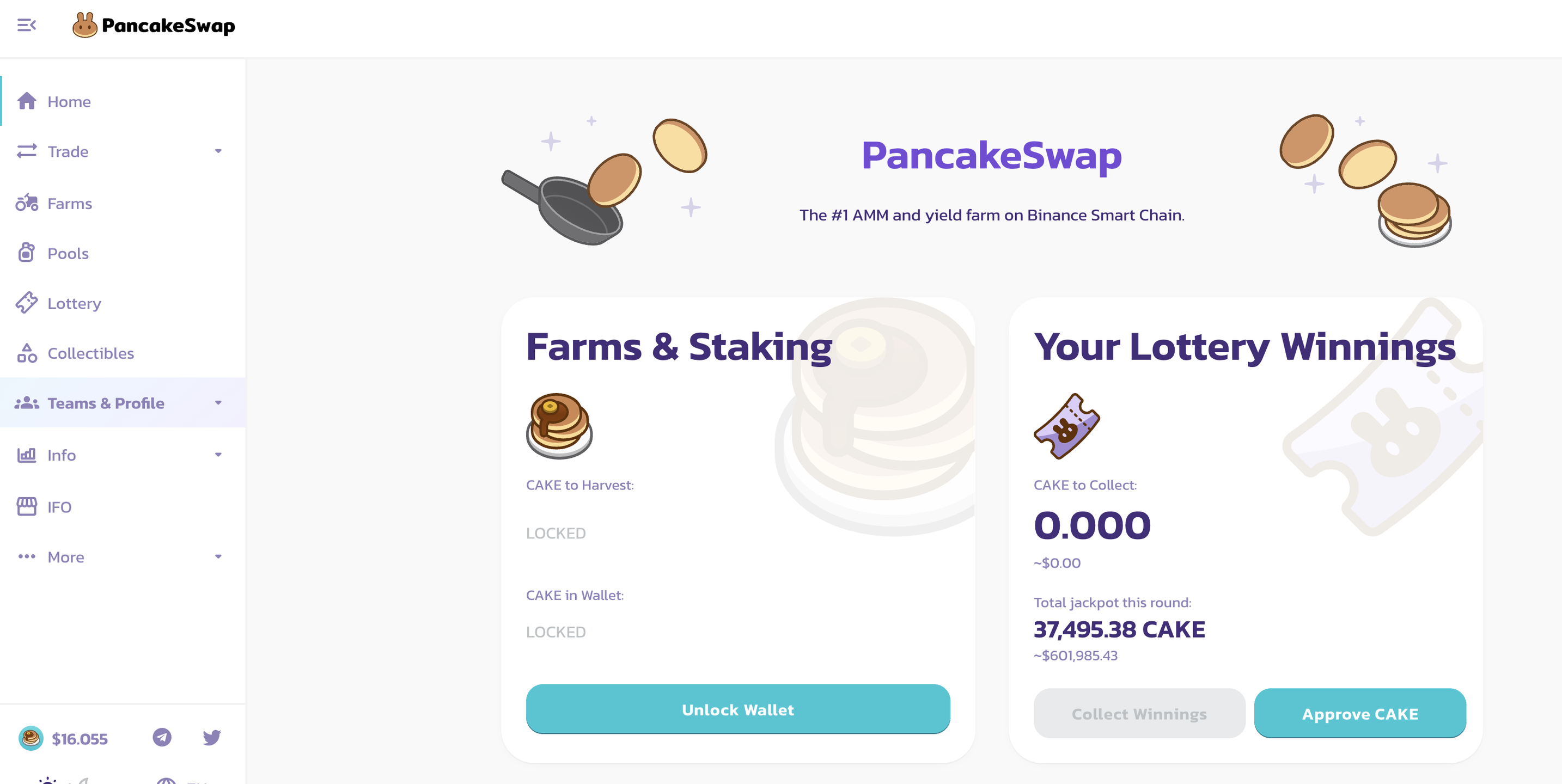Open the Telegram icon link

tap(162, 737)
